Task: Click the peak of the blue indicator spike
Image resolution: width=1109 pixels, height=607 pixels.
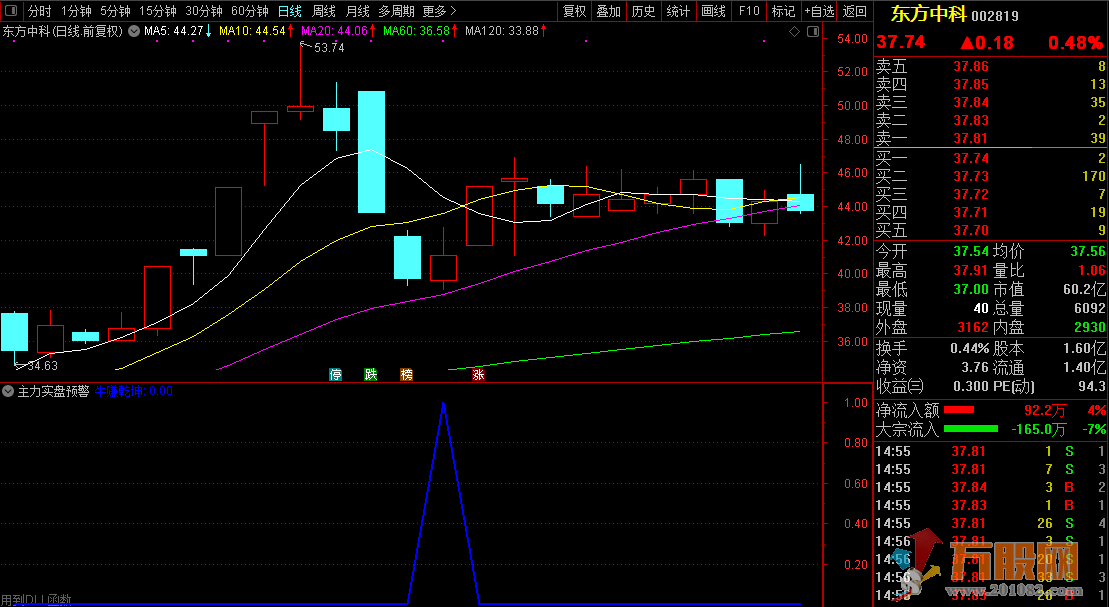Action: pyautogui.click(x=443, y=403)
